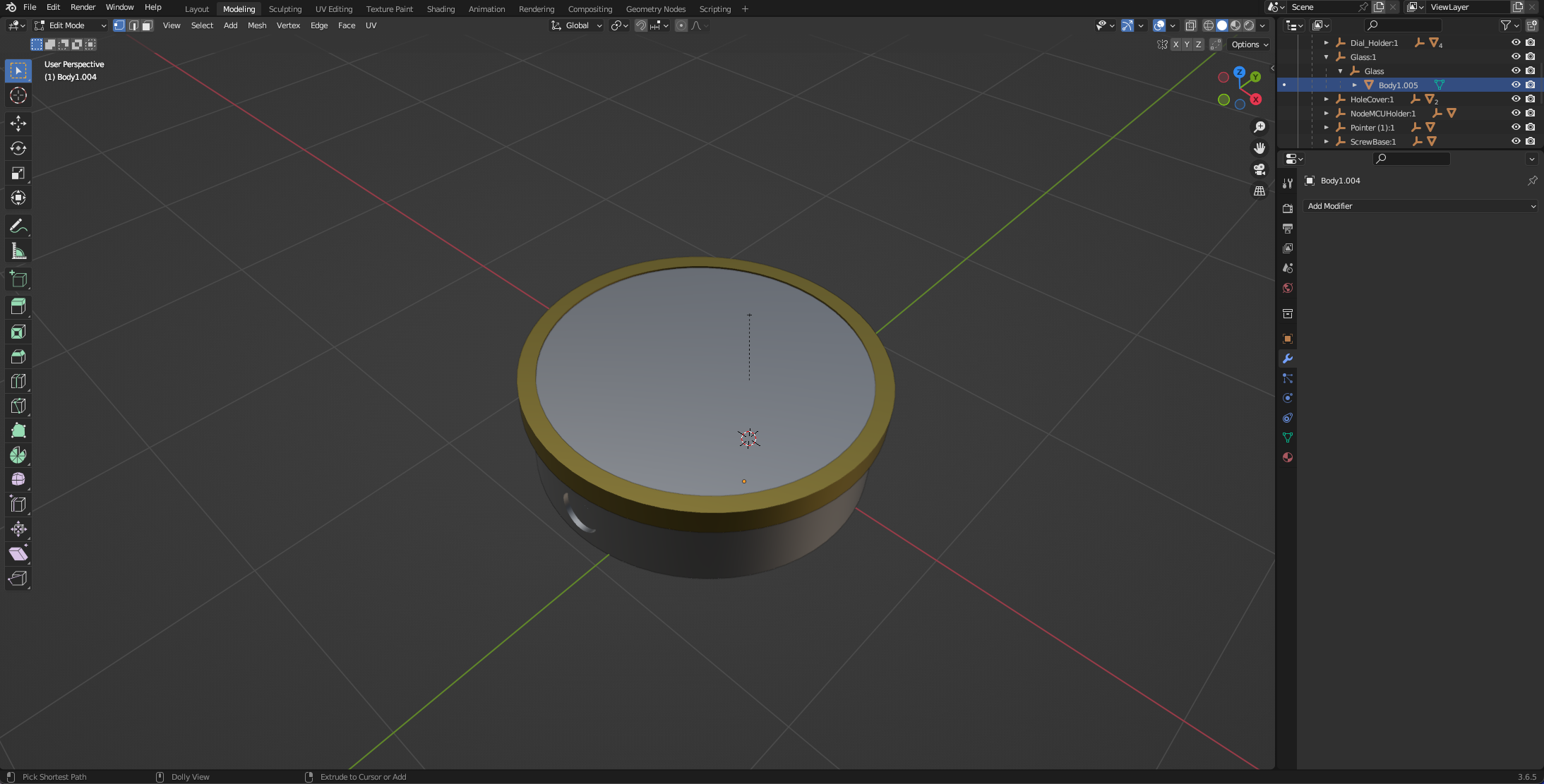1544x784 pixels.
Task: Select the Bevel tool
Action: point(18,356)
